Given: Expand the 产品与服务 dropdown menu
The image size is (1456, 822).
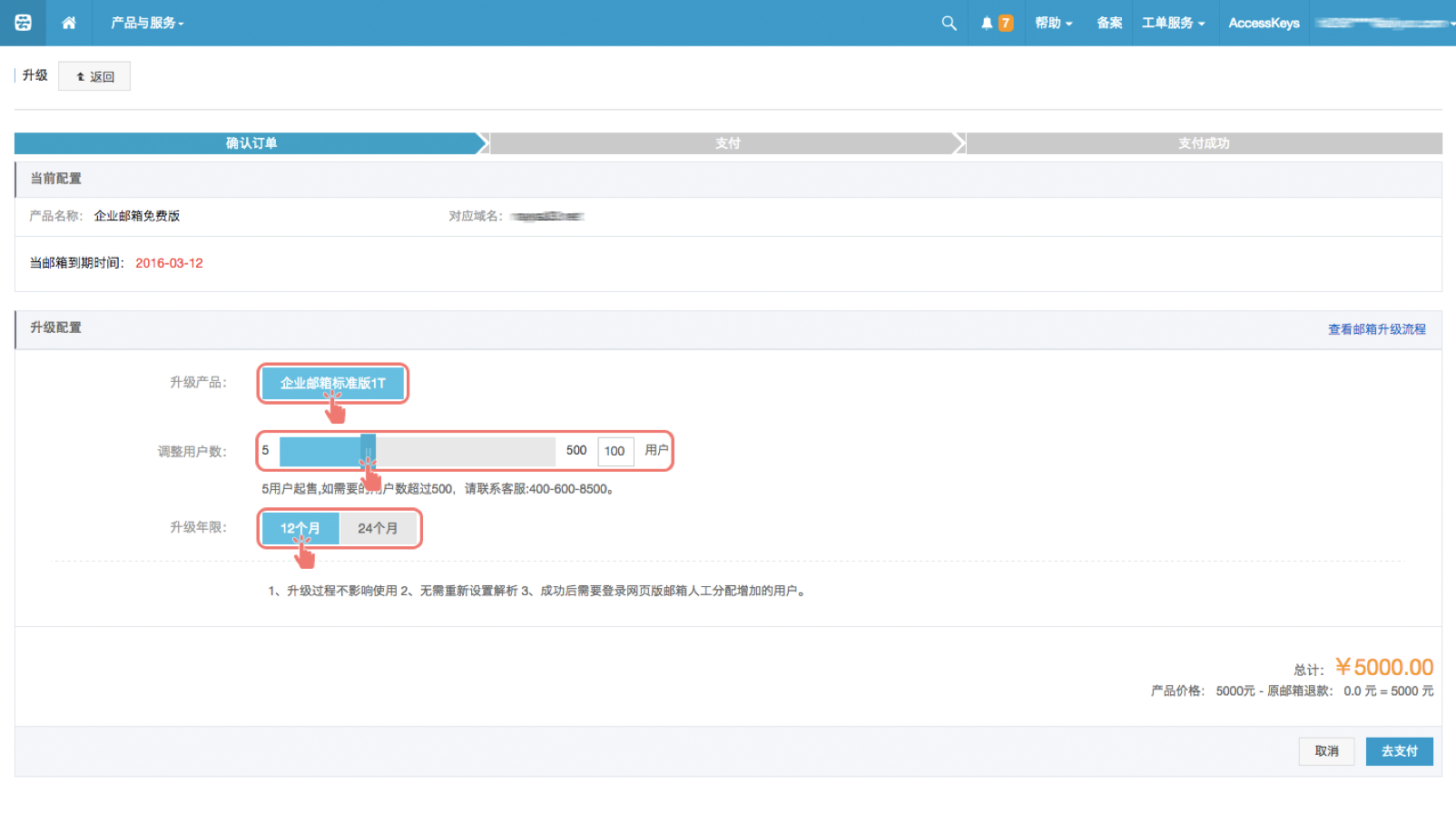Looking at the screenshot, I should 147,23.
